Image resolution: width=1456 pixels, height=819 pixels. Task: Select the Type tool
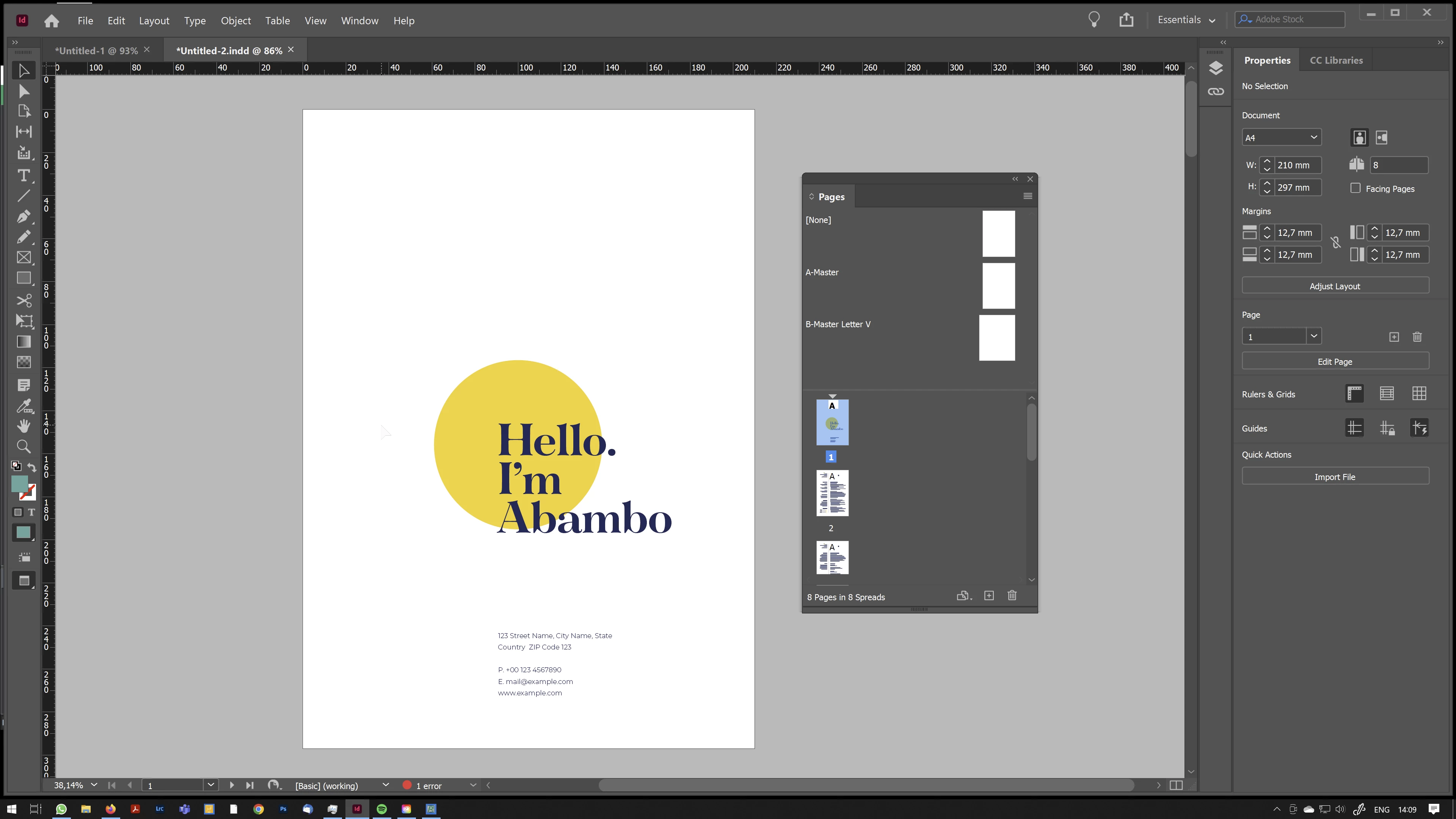[24, 175]
